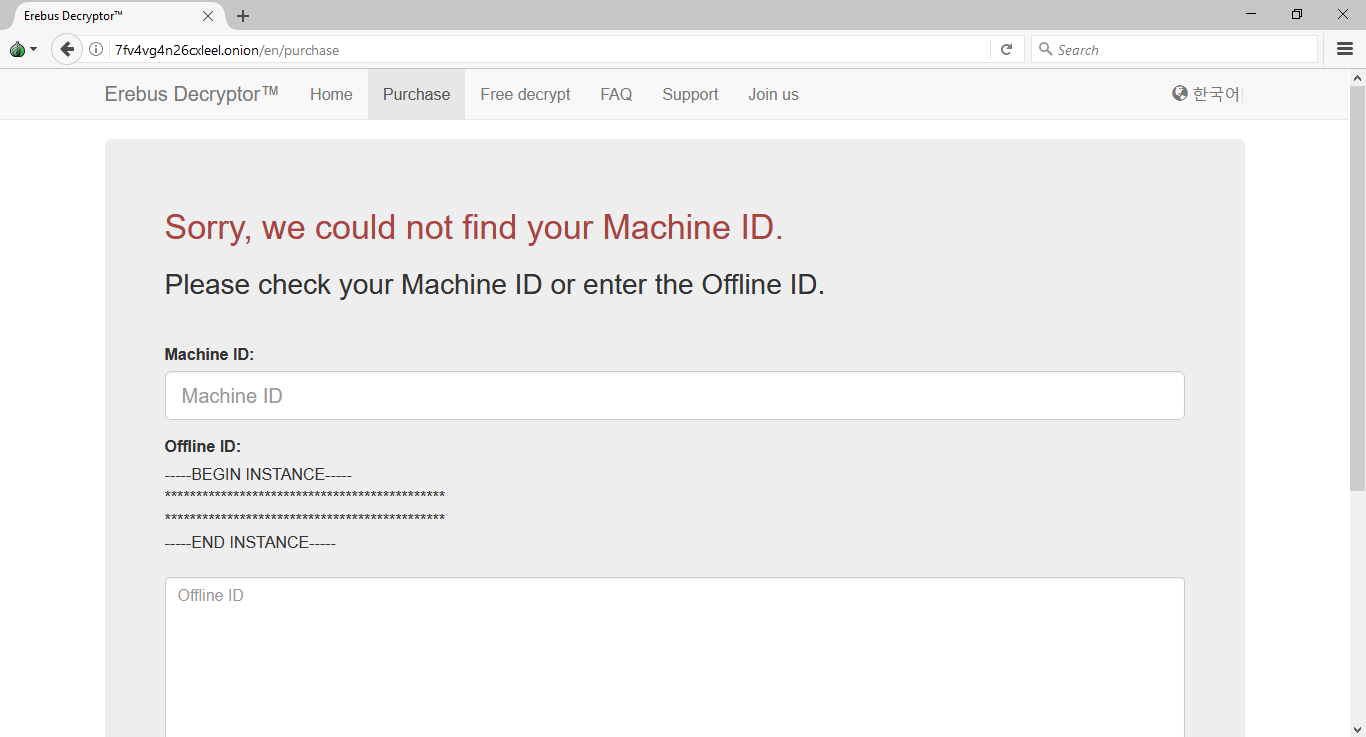1366x737 pixels.
Task: Open the Purchase navigation item
Action: (x=416, y=94)
